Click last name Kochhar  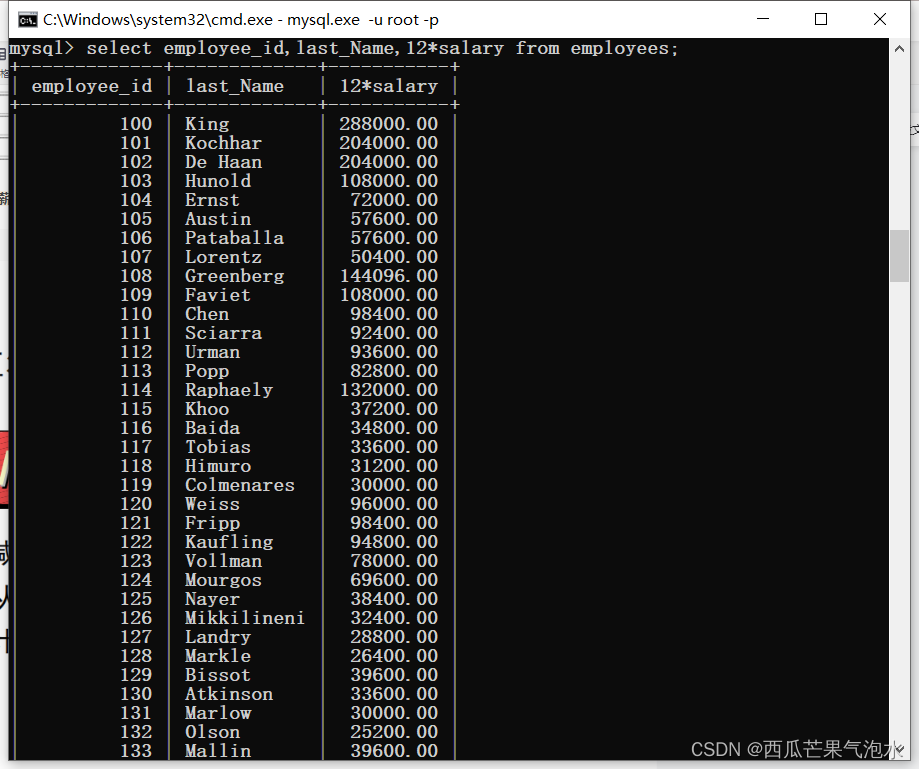(223, 143)
